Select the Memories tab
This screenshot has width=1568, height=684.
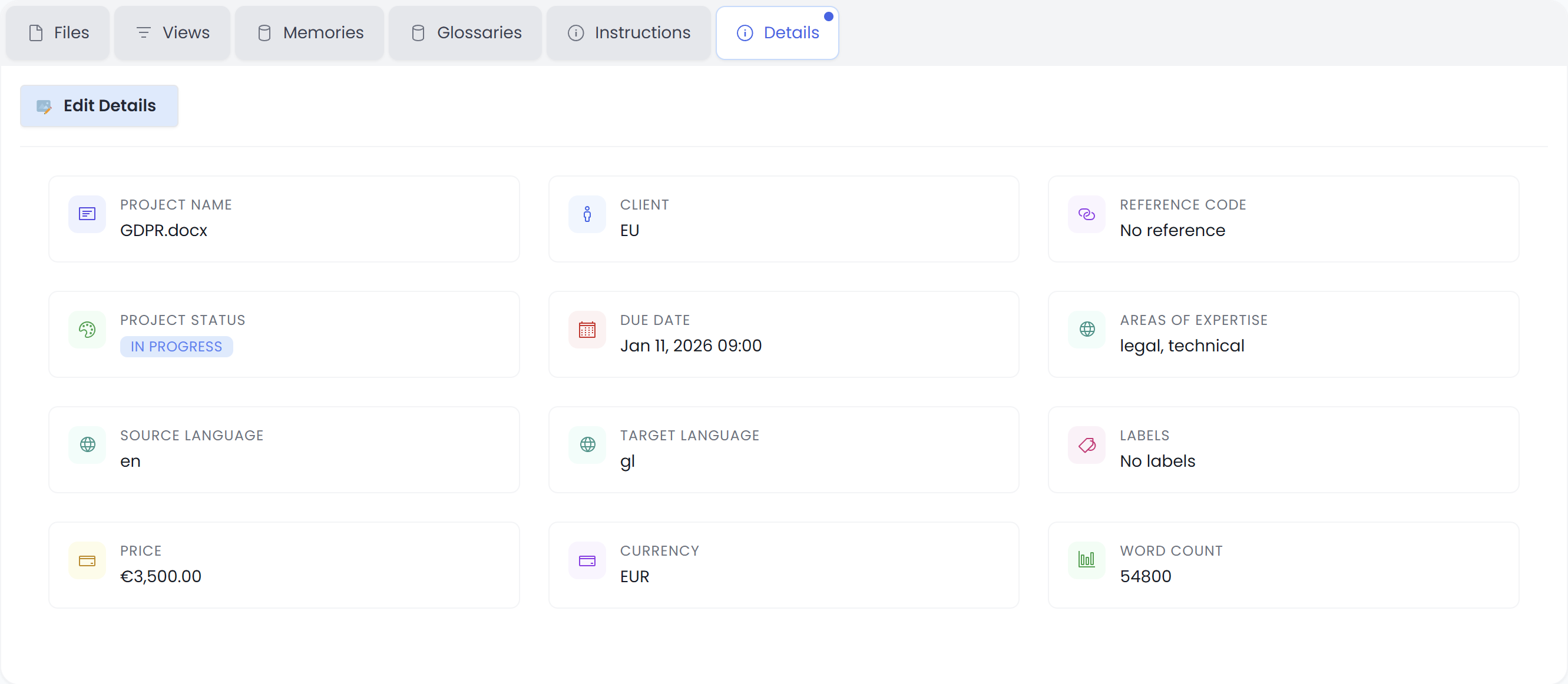(309, 33)
